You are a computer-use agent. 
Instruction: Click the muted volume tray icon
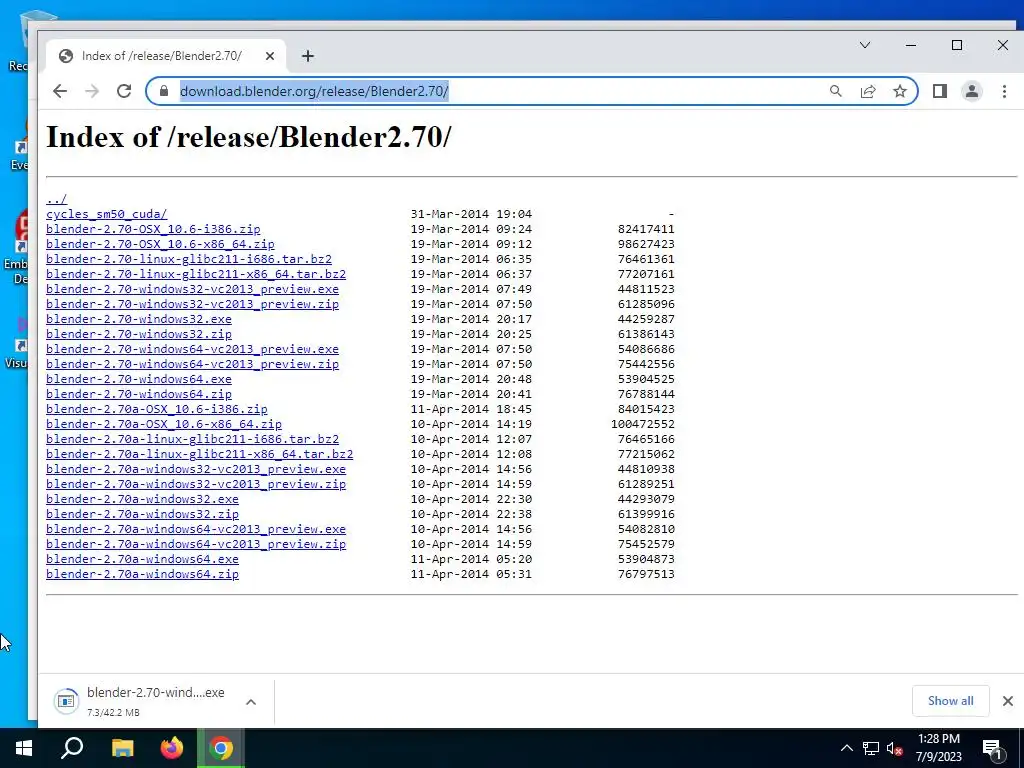click(x=895, y=748)
